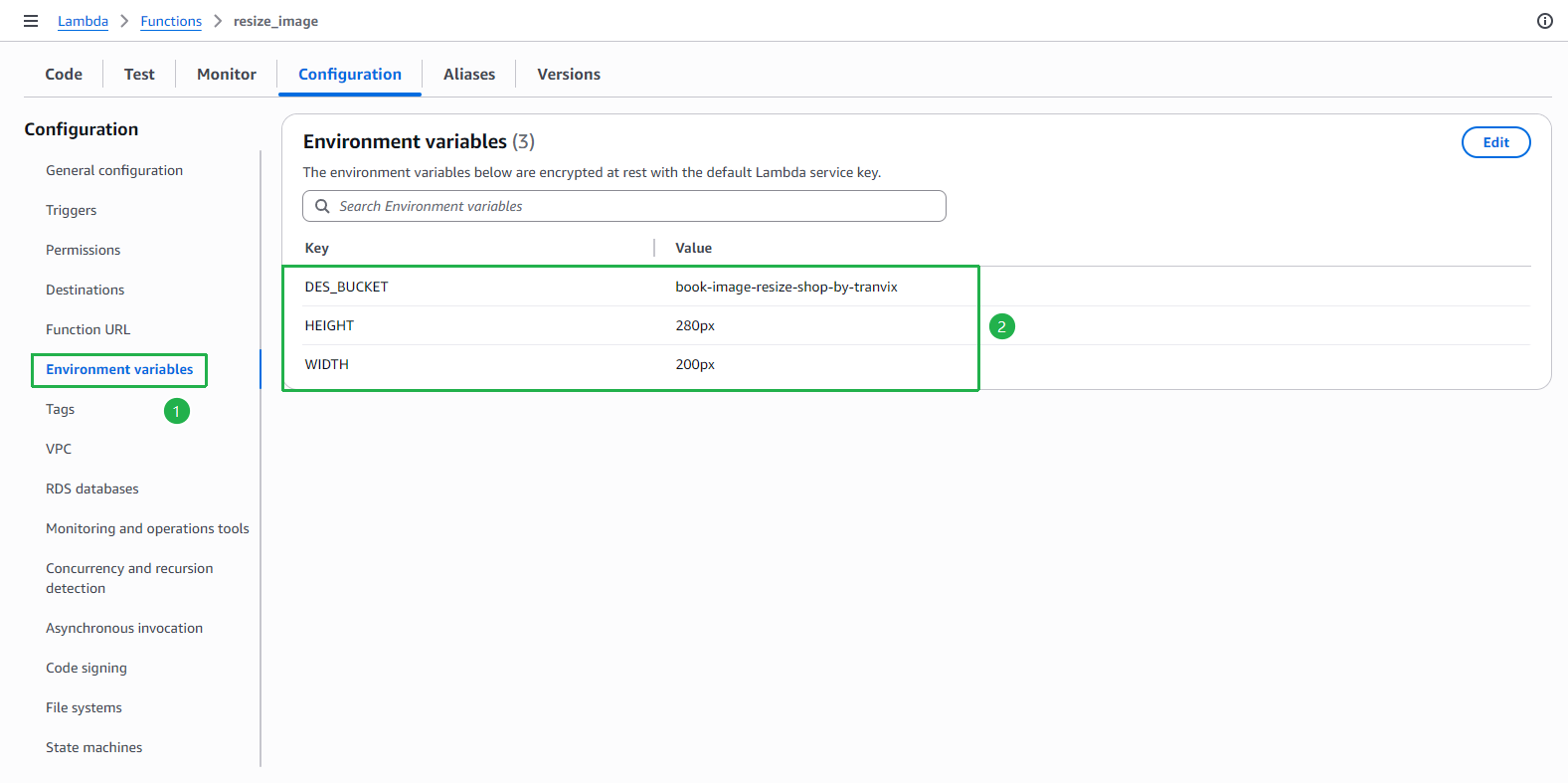Click Edit environment variables button
Viewport: 1568px width, 783px height.
[x=1495, y=142]
